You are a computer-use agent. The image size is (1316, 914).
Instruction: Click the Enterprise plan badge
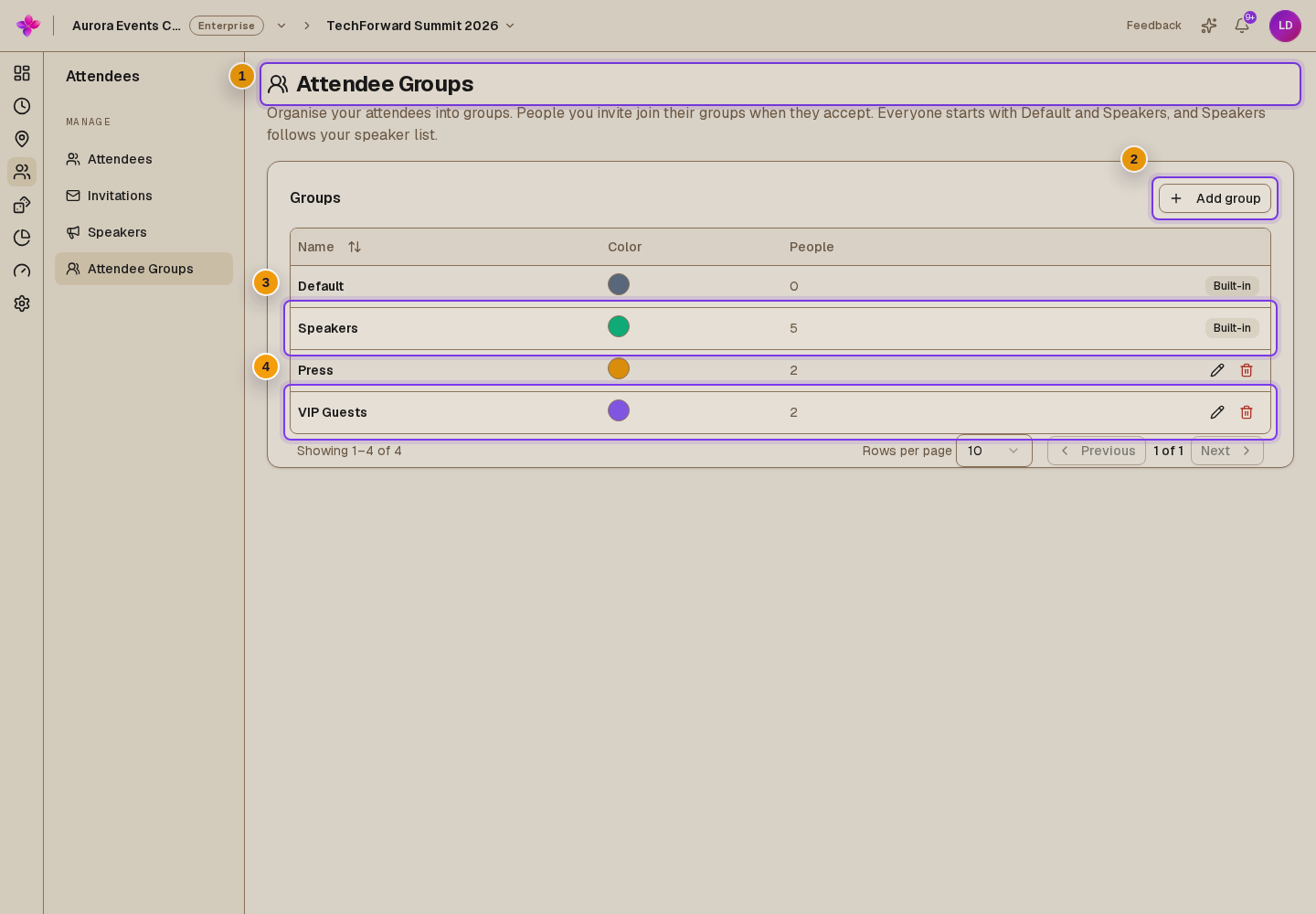[x=227, y=26]
